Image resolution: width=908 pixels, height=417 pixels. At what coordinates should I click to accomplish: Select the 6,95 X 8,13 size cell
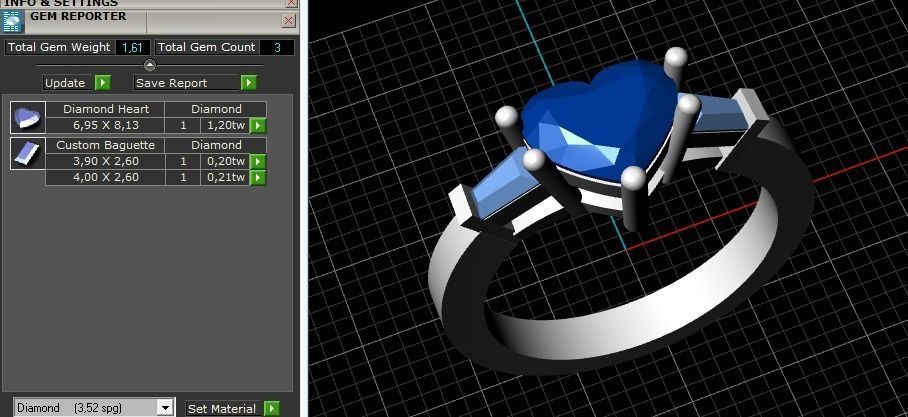pyautogui.click(x=105, y=125)
